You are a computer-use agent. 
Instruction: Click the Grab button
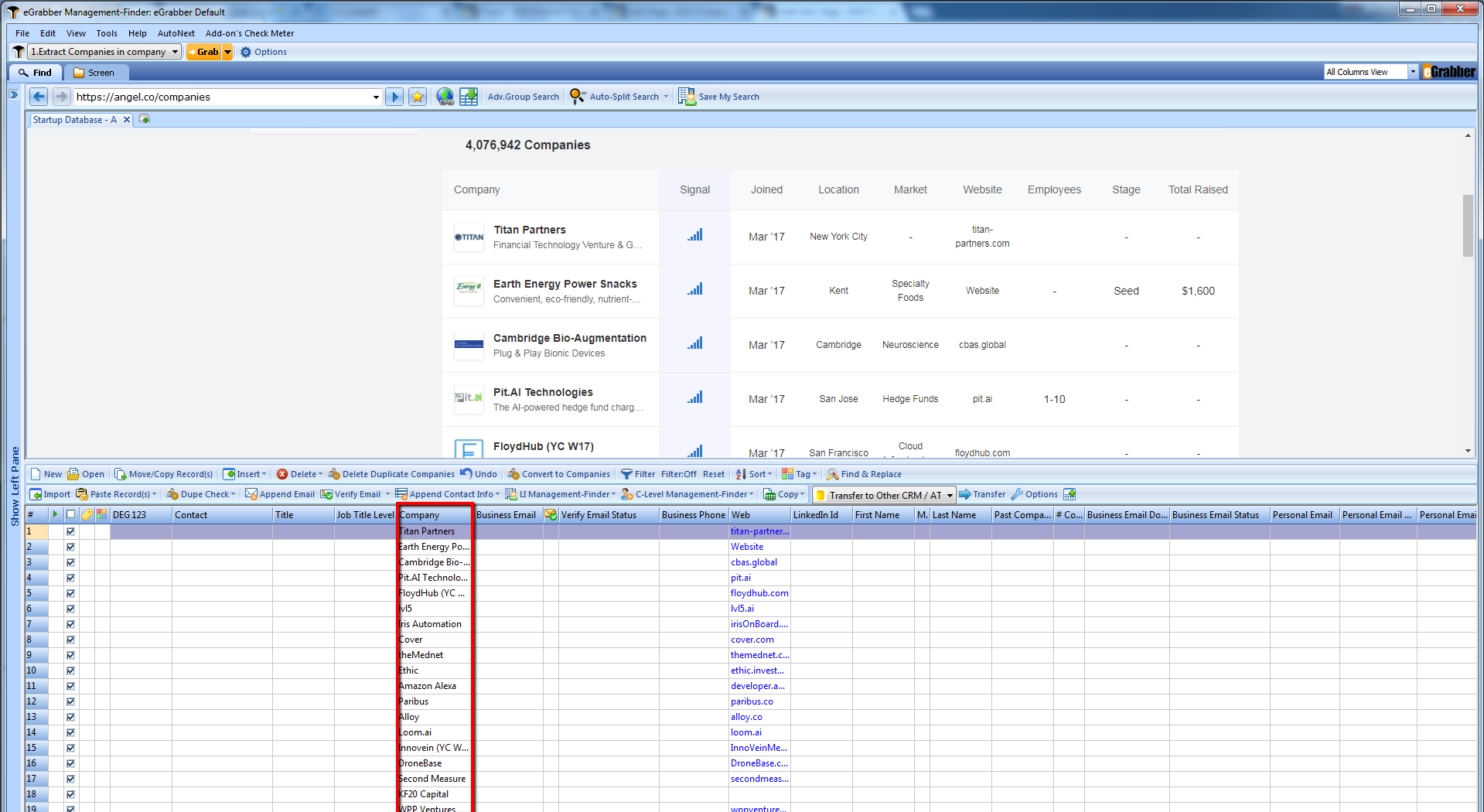point(204,52)
